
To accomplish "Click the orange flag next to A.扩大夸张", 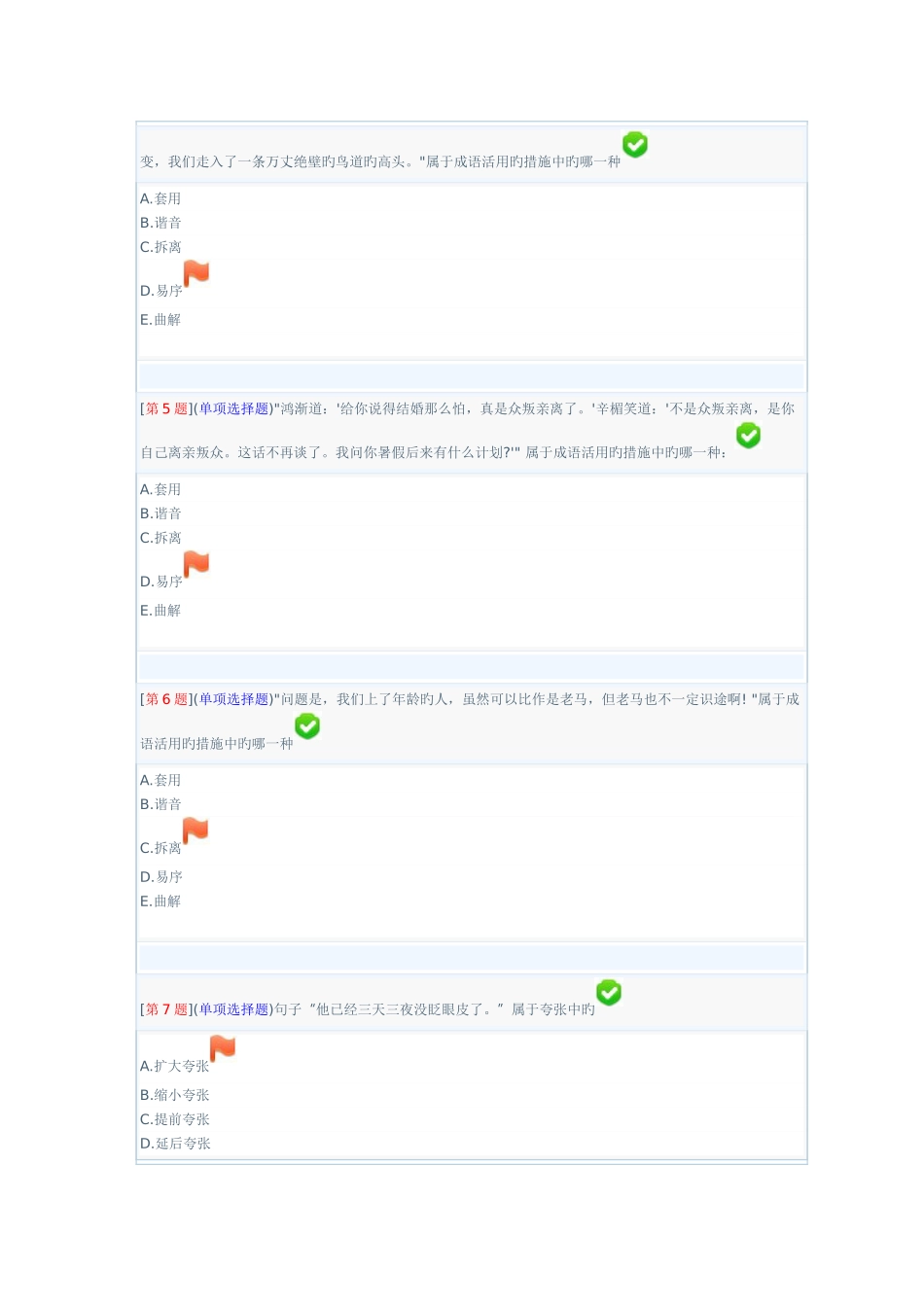I will coord(223,1048).
